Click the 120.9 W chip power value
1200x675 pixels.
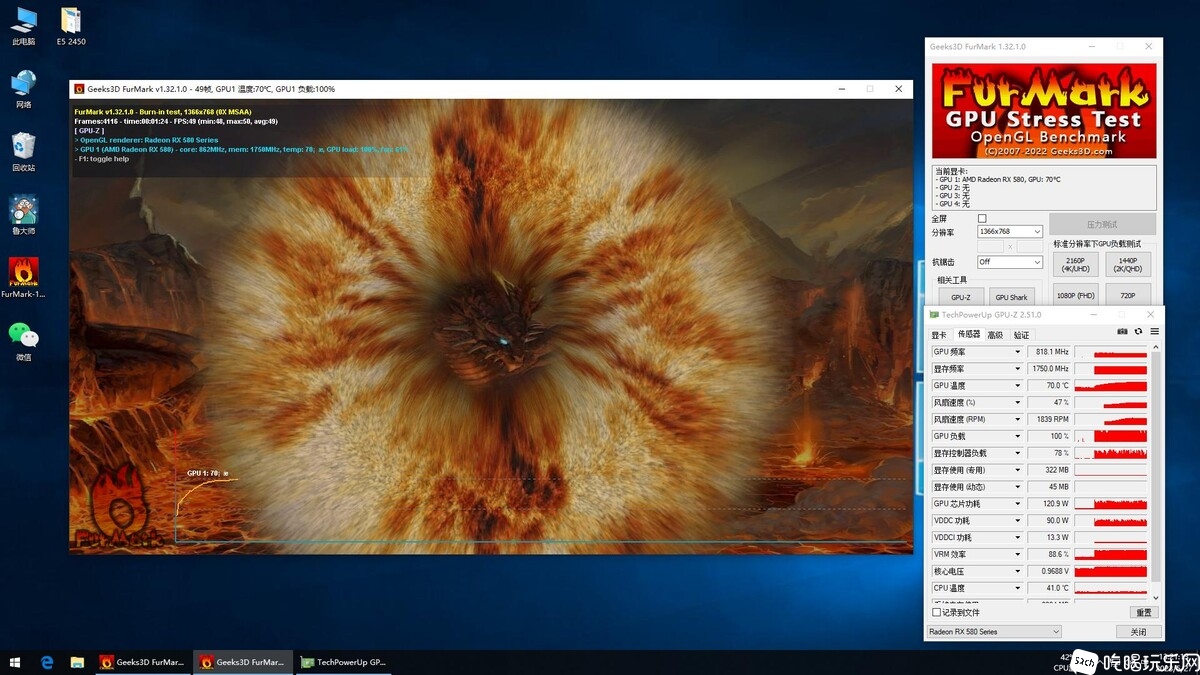tap(1050, 504)
